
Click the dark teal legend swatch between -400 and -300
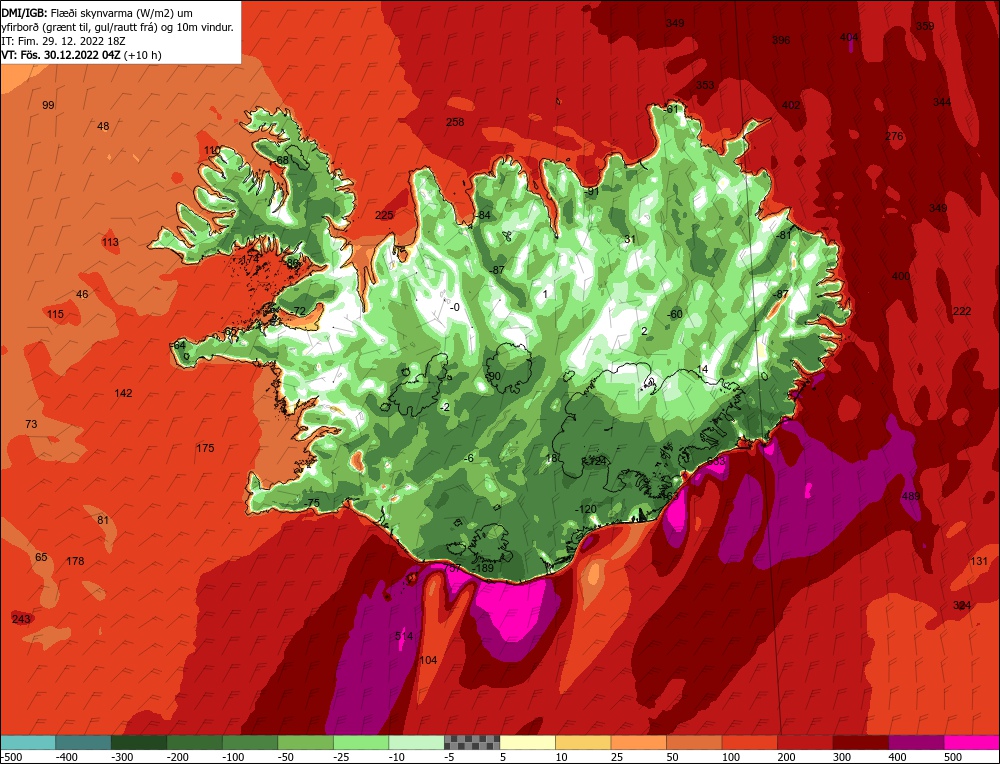tap(84, 742)
